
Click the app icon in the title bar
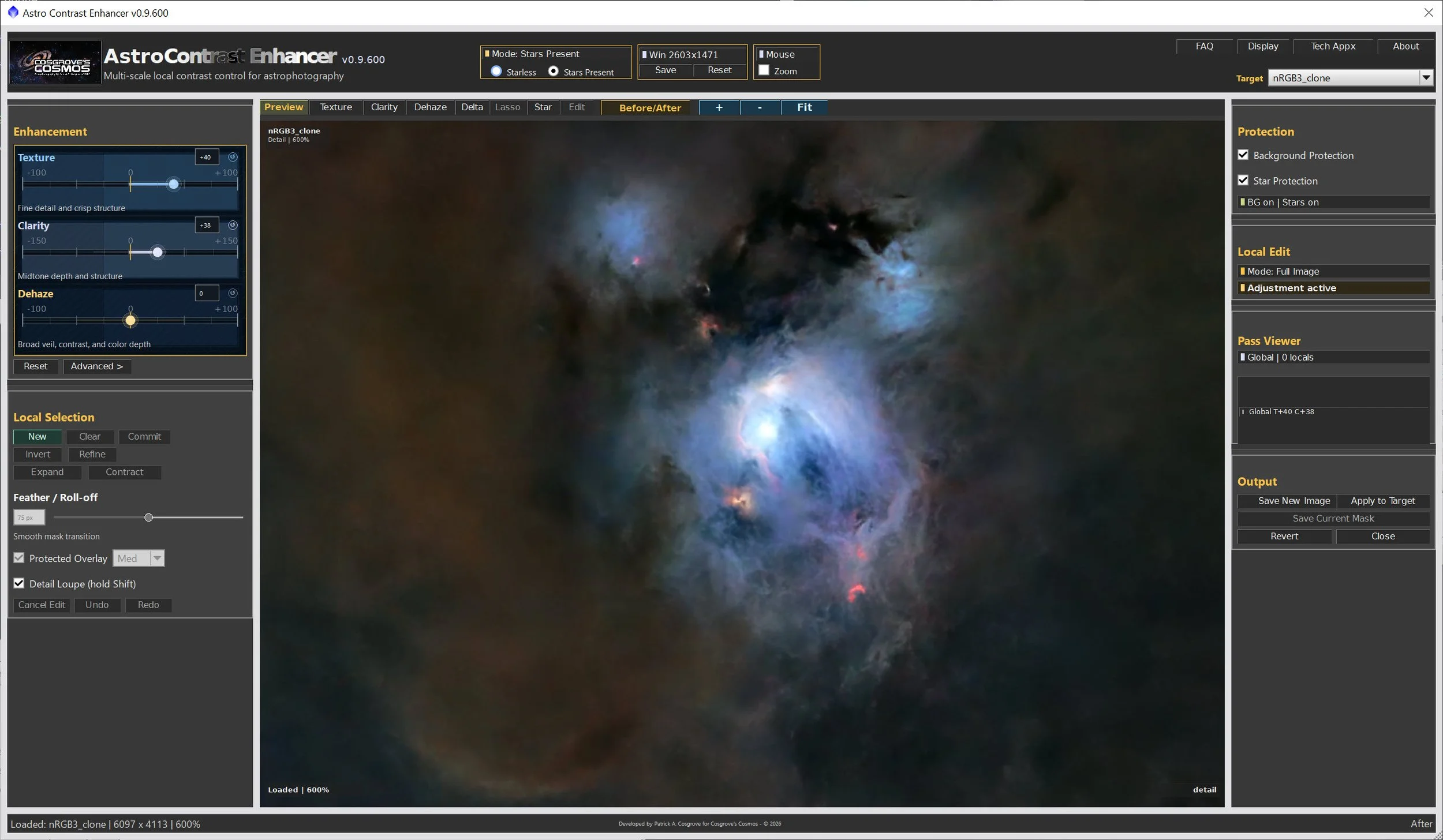[x=13, y=12]
